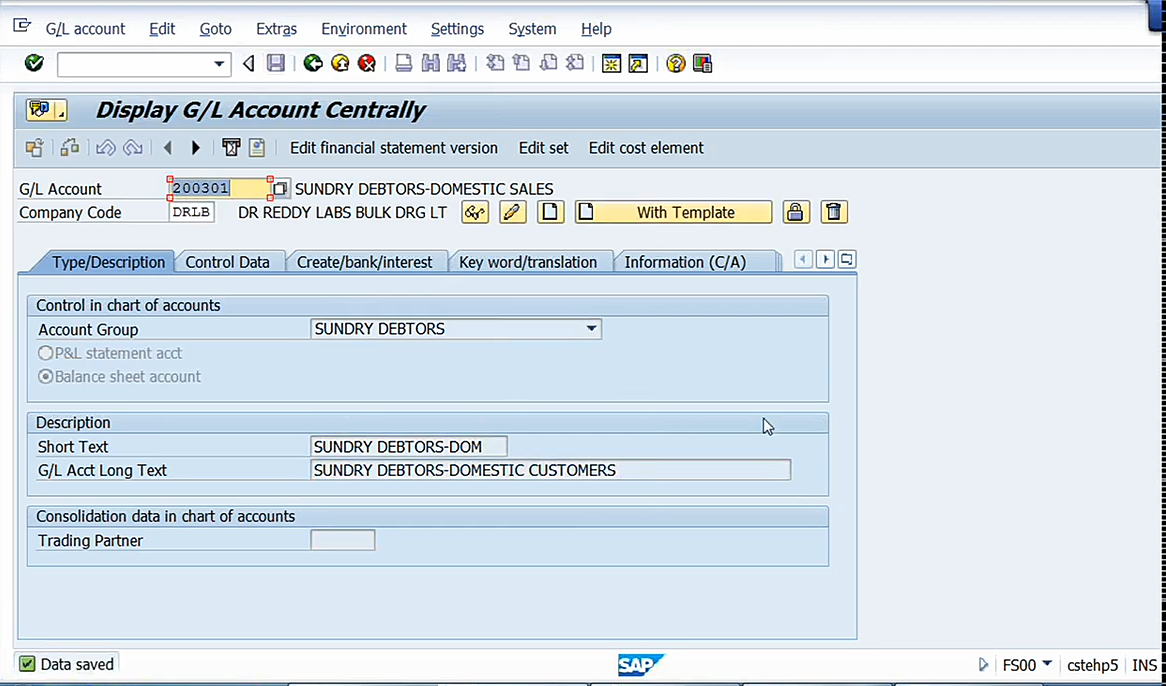Viewport: 1166px width, 686px height.
Task: Click the Edit set button
Action: (544, 148)
